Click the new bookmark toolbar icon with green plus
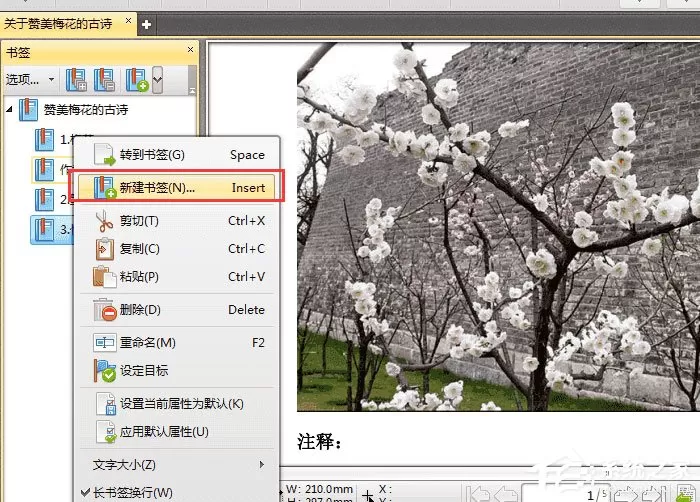The height and width of the screenshot is (502, 700). pyautogui.click(x=137, y=80)
